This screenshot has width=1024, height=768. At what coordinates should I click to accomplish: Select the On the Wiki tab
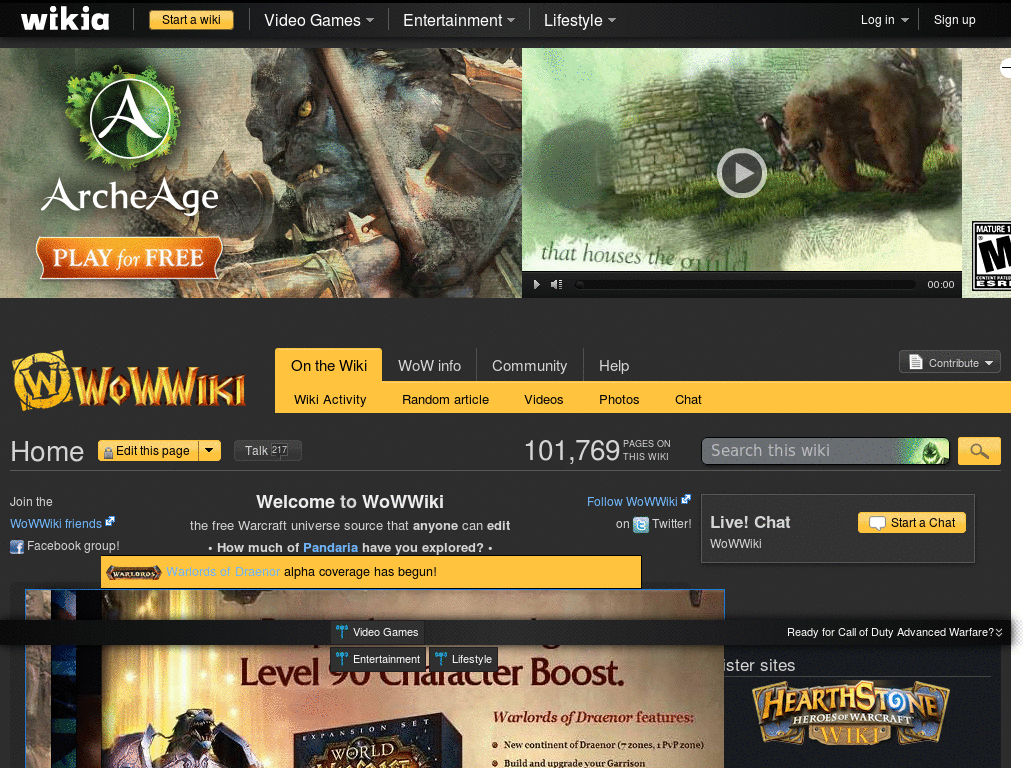coord(328,365)
